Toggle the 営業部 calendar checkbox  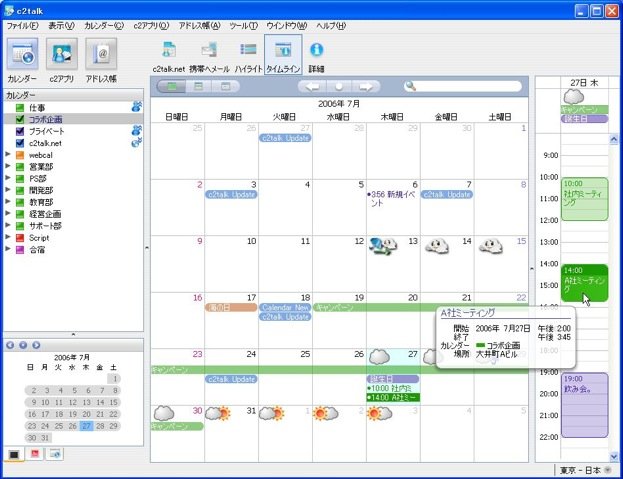coord(20,167)
